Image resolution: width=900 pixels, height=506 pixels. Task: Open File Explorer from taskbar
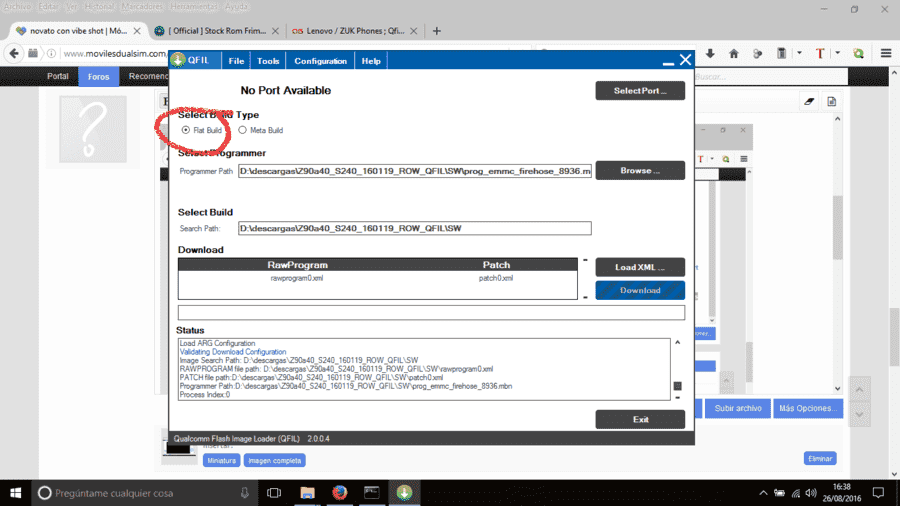(x=308, y=493)
